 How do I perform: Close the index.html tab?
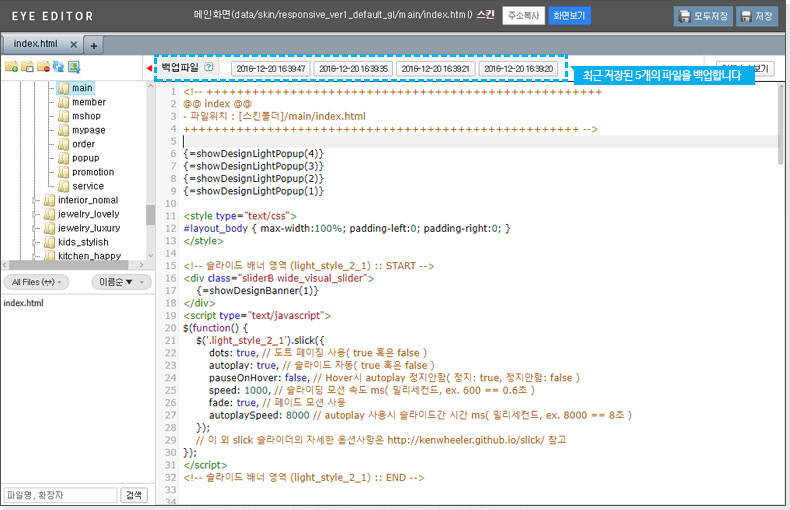(74, 44)
